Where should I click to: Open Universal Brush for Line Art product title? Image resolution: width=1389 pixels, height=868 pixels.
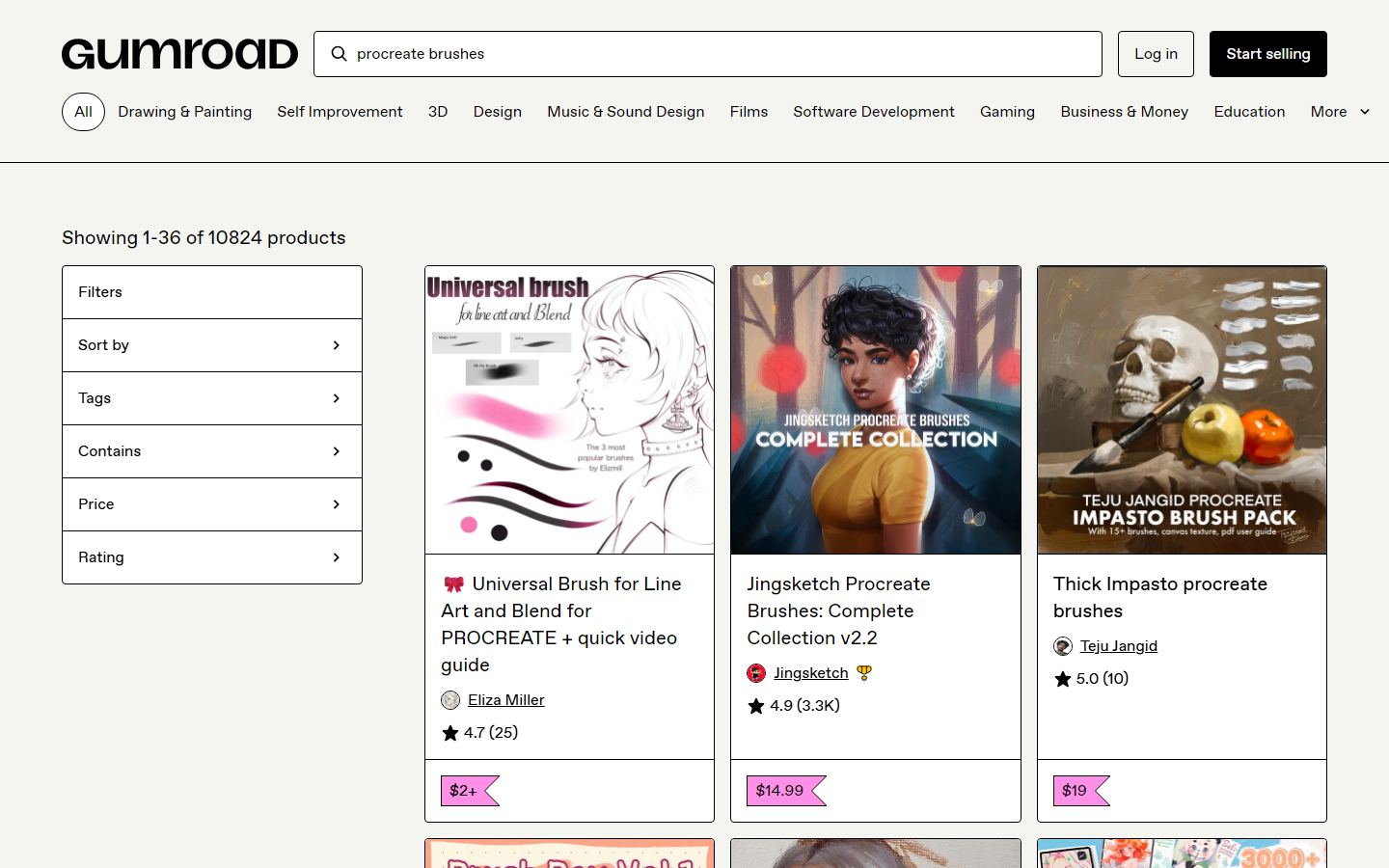click(x=561, y=625)
